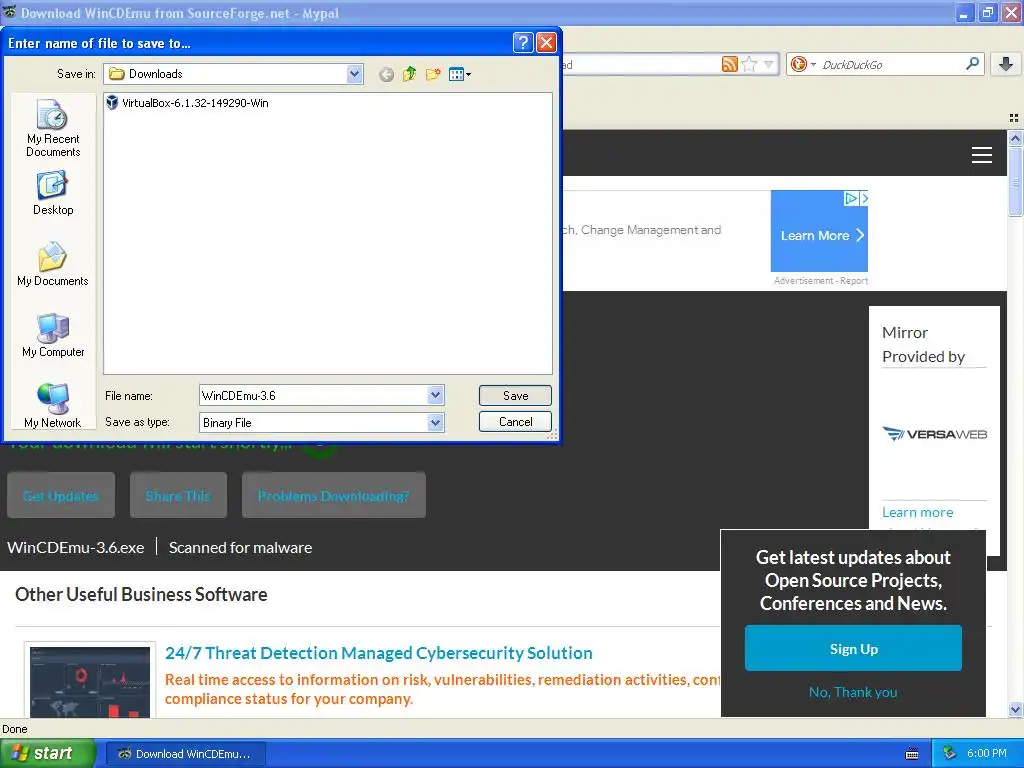1024x768 pixels.
Task: Expand the Save as type dropdown
Action: pyautogui.click(x=436, y=423)
